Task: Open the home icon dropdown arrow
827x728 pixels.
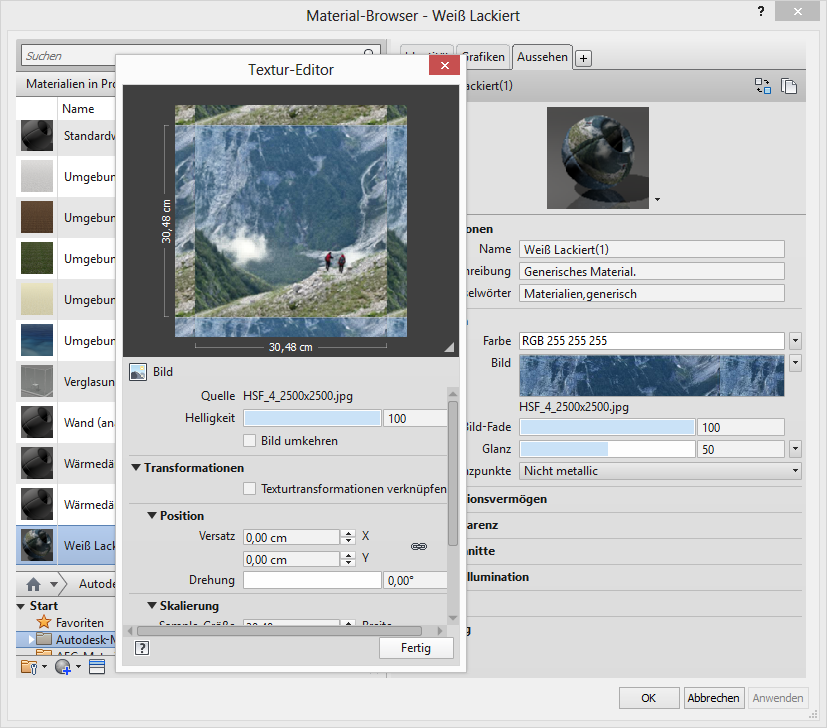Action: click(54, 585)
